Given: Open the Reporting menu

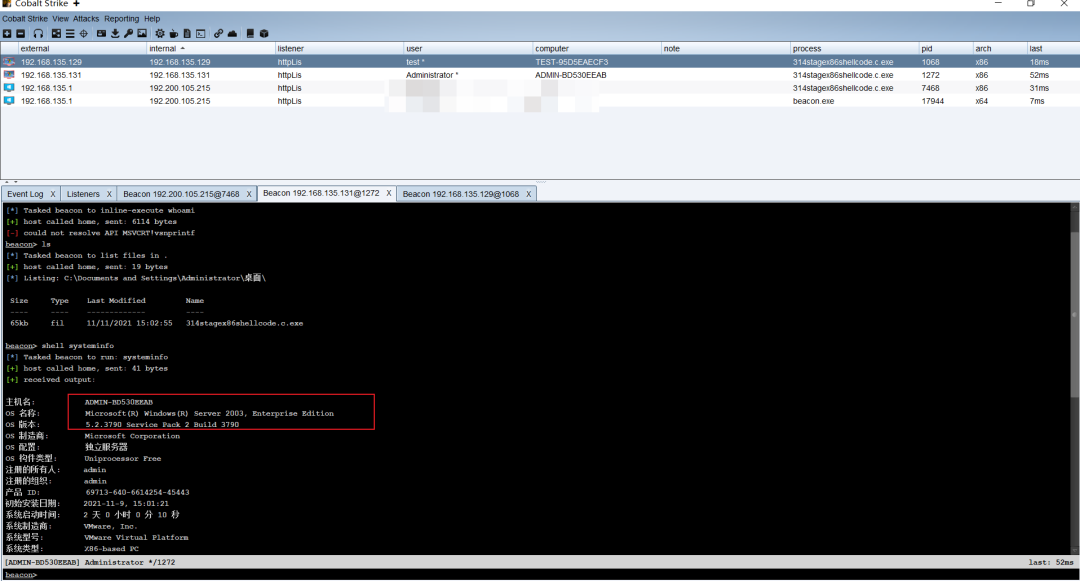Looking at the screenshot, I should [x=121, y=19].
